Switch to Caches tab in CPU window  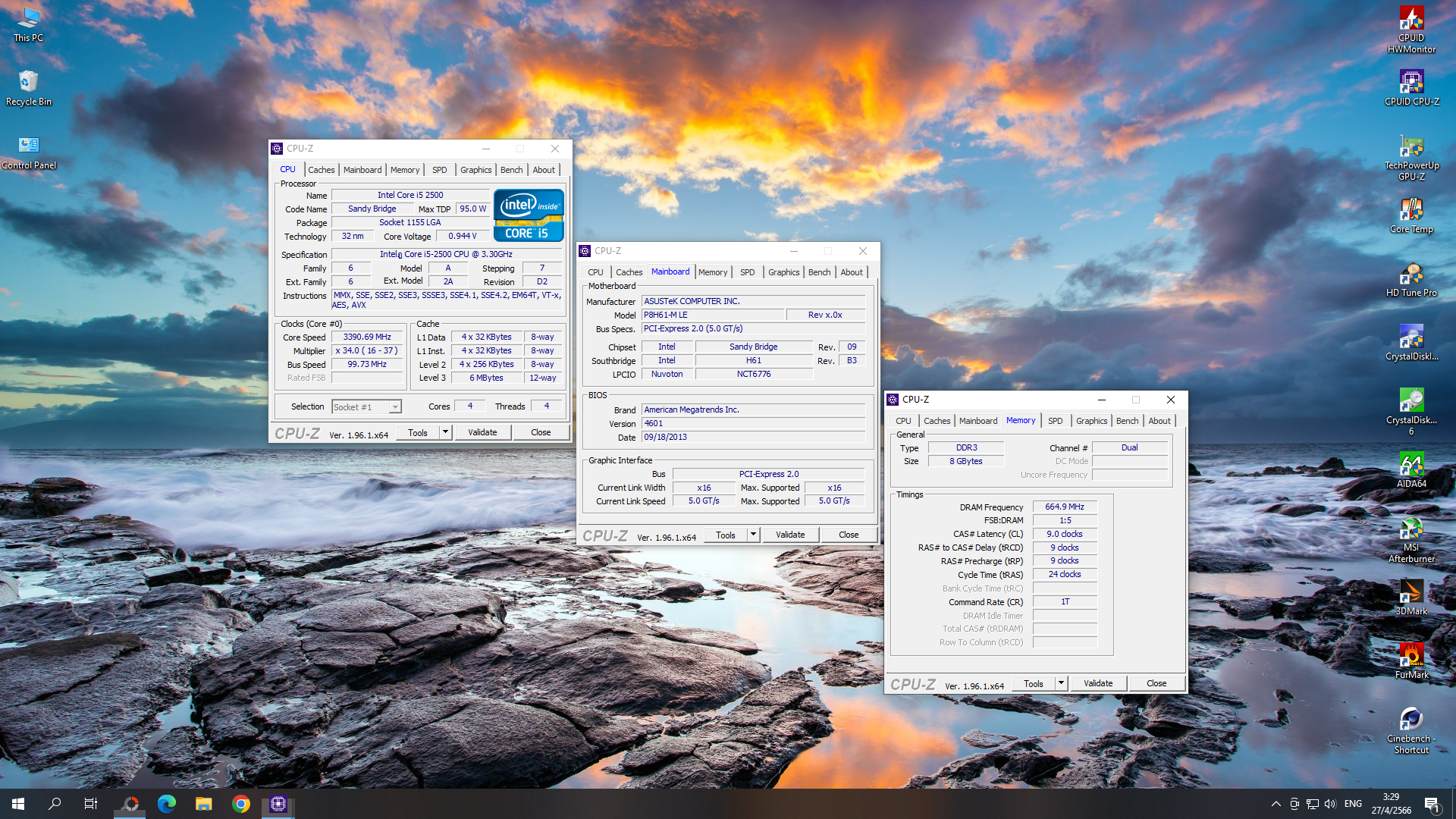[321, 170]
